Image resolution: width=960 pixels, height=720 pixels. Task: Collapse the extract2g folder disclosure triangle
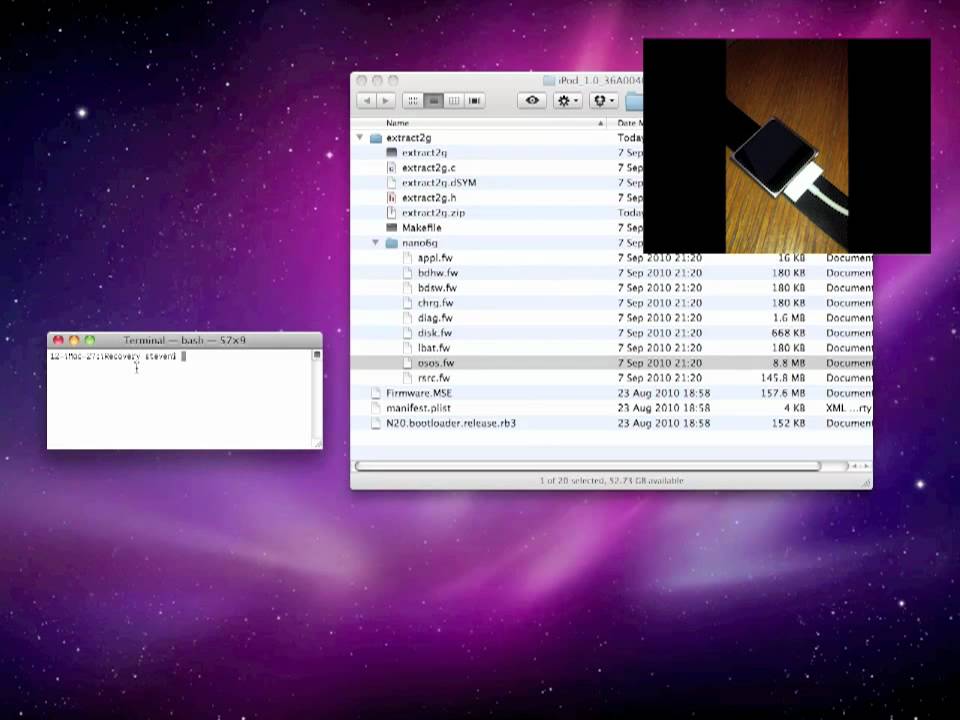pos(360,138)
